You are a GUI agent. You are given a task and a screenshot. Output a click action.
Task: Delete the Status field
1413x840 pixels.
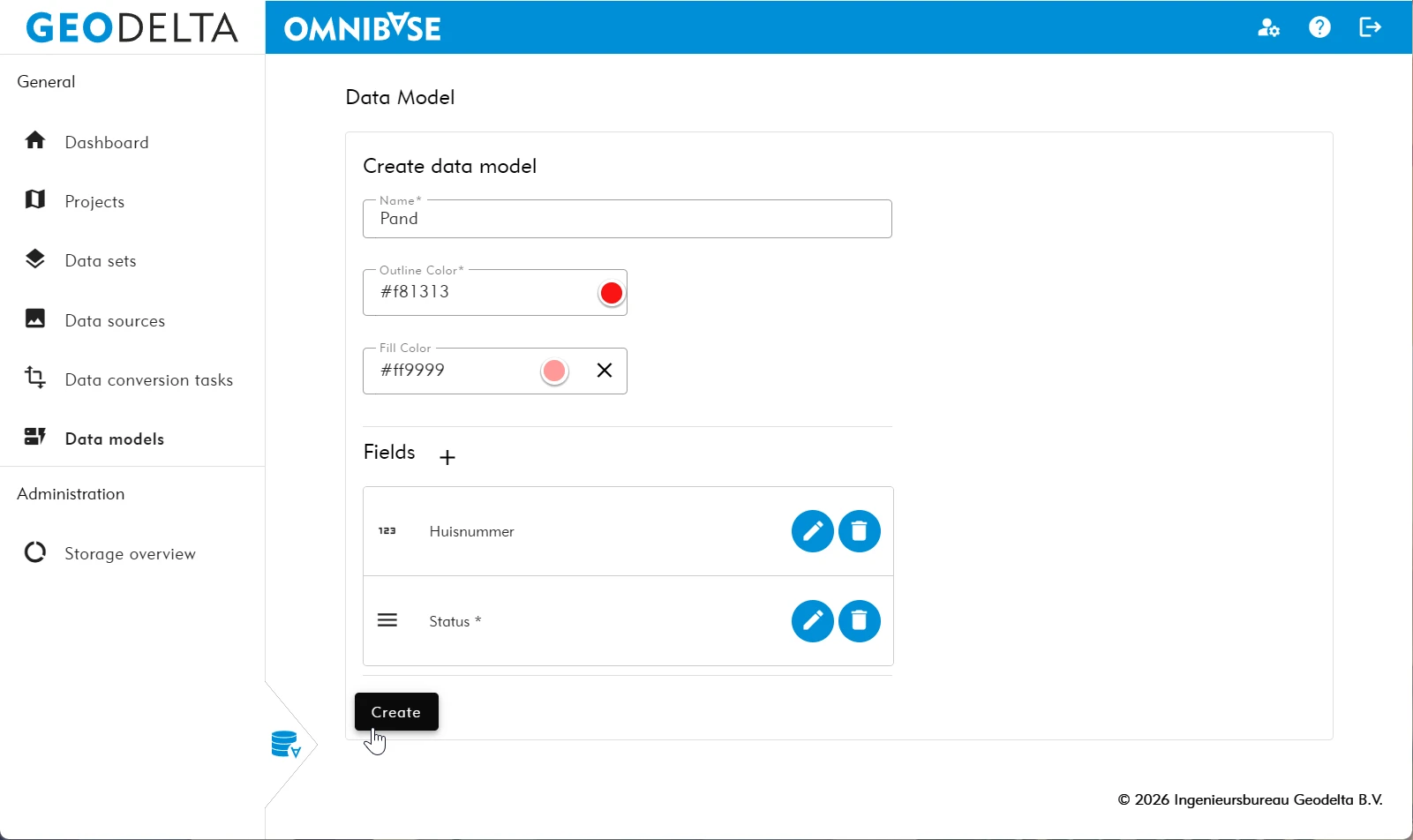(x=859, y=621)
